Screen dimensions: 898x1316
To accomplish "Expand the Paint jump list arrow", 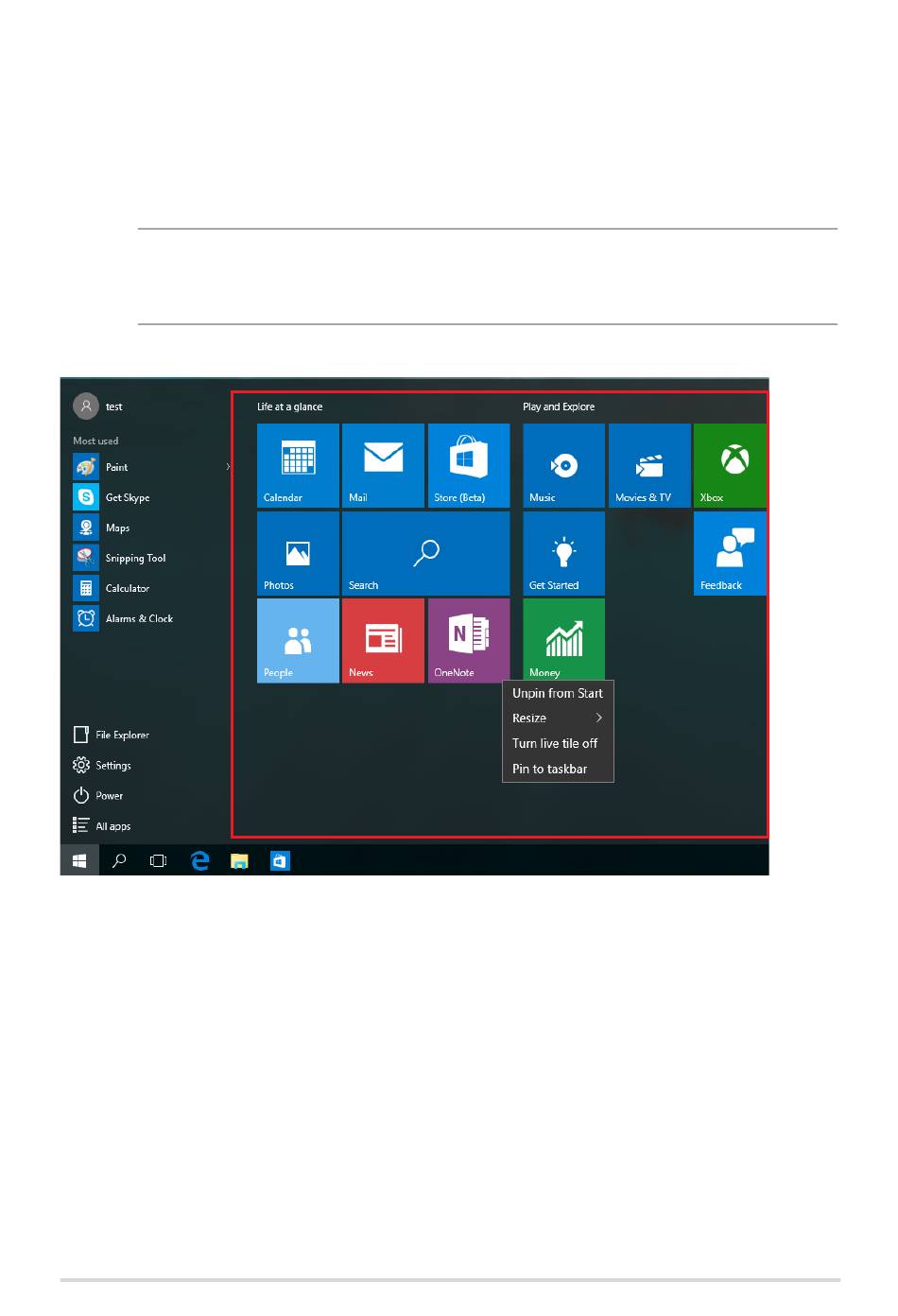I will coord(228,467).
